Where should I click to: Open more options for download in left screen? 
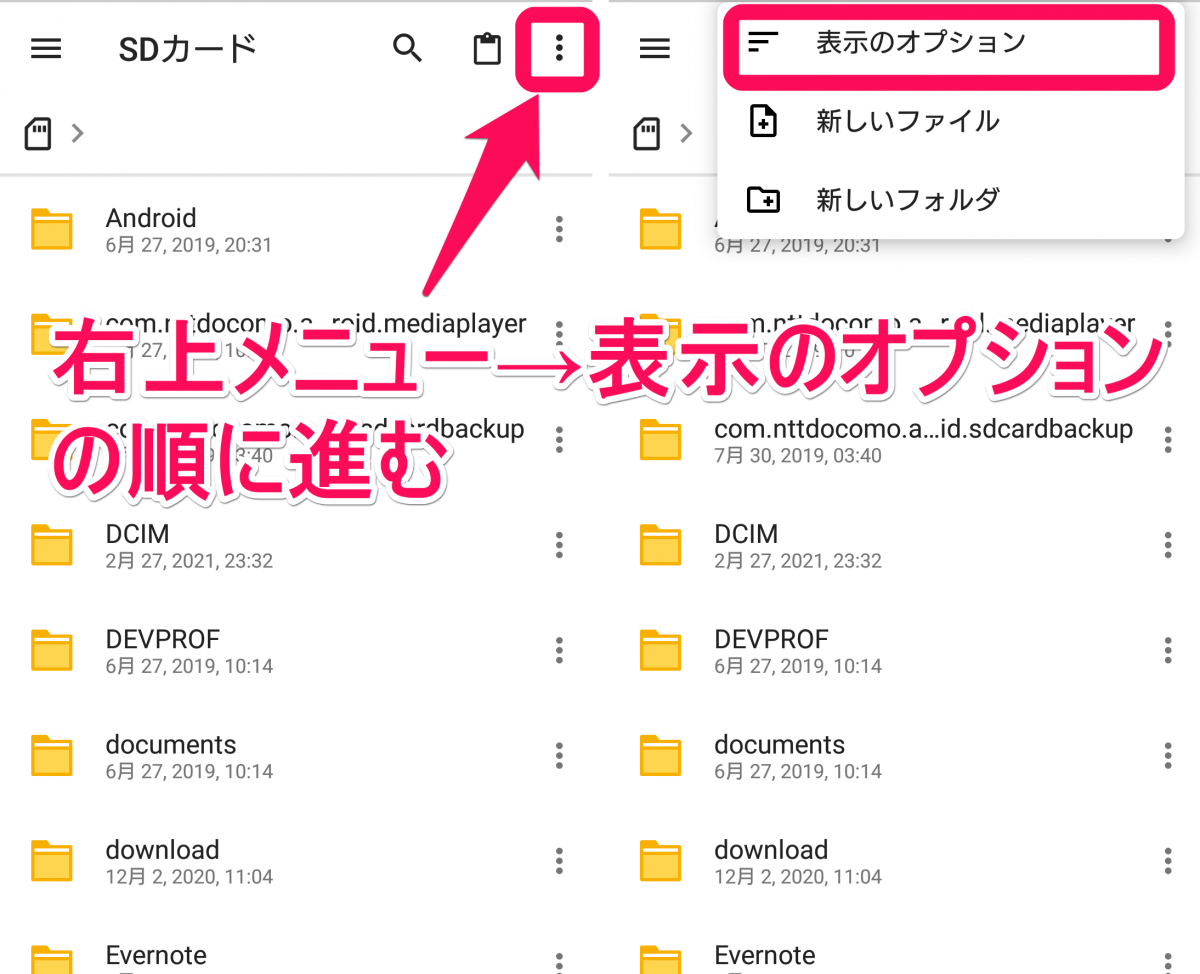[559, 861]
